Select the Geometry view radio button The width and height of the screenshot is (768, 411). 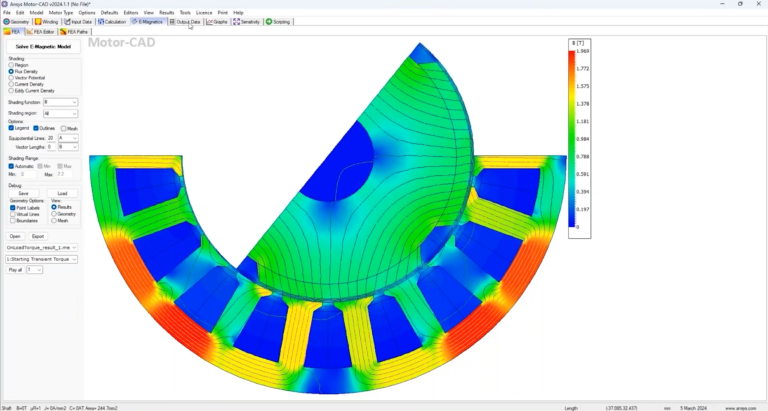(x=54, y=214)
